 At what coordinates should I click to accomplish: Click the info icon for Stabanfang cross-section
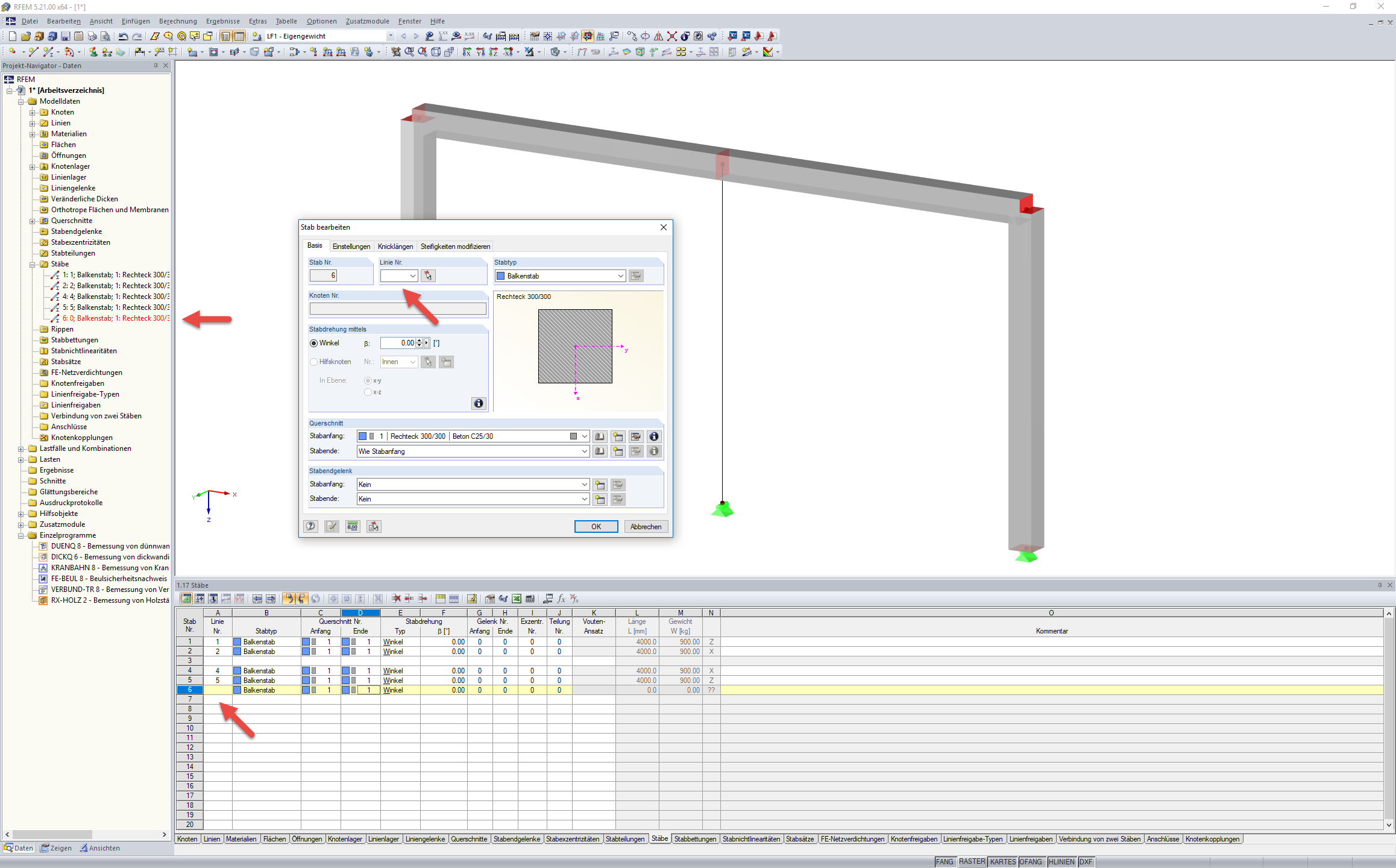click(x=654, y=436)
